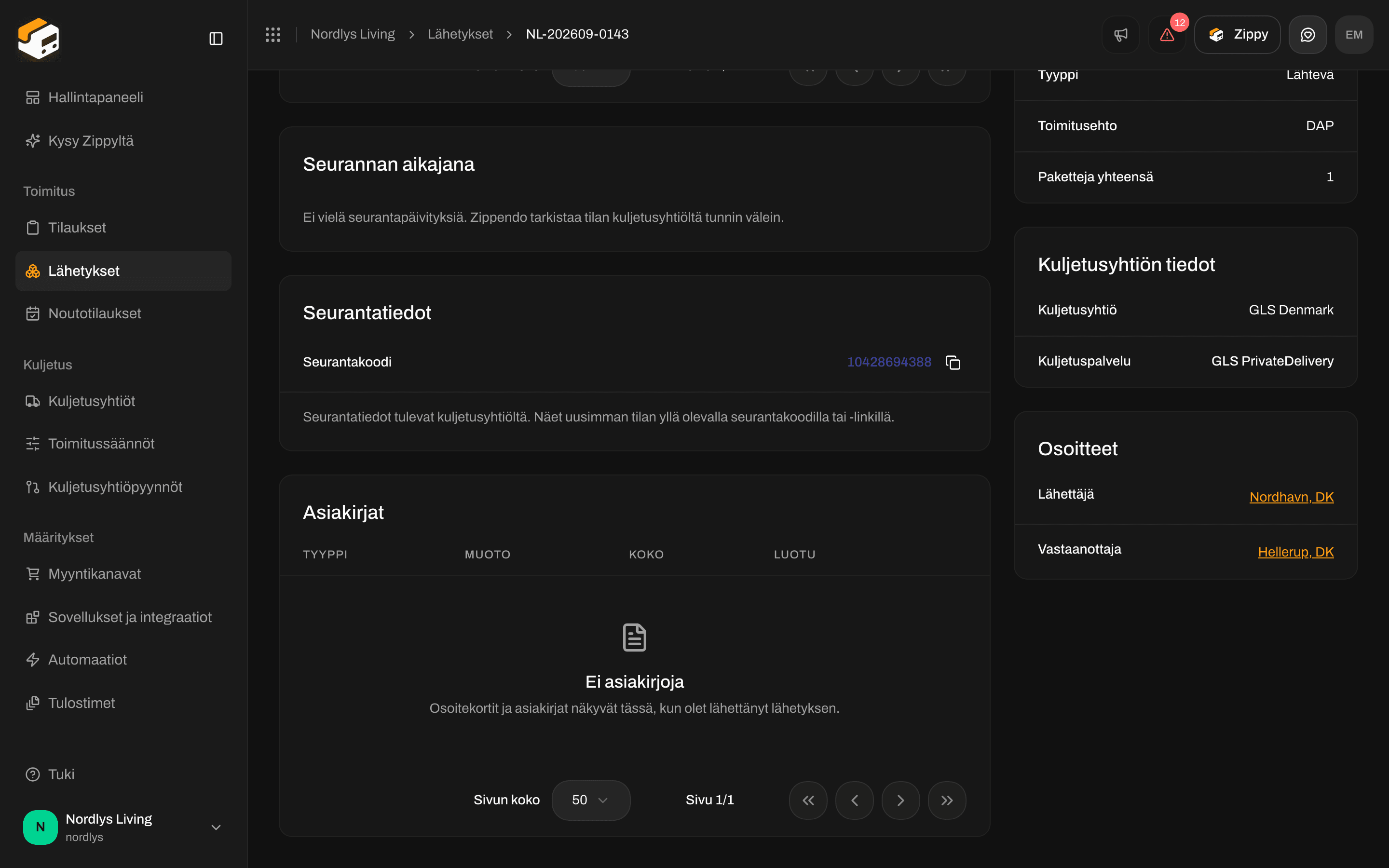This screenshot has width=1389, height=868.
Task: Click the Zippendo logo in the sidebar
Action: tap(39, 39)
